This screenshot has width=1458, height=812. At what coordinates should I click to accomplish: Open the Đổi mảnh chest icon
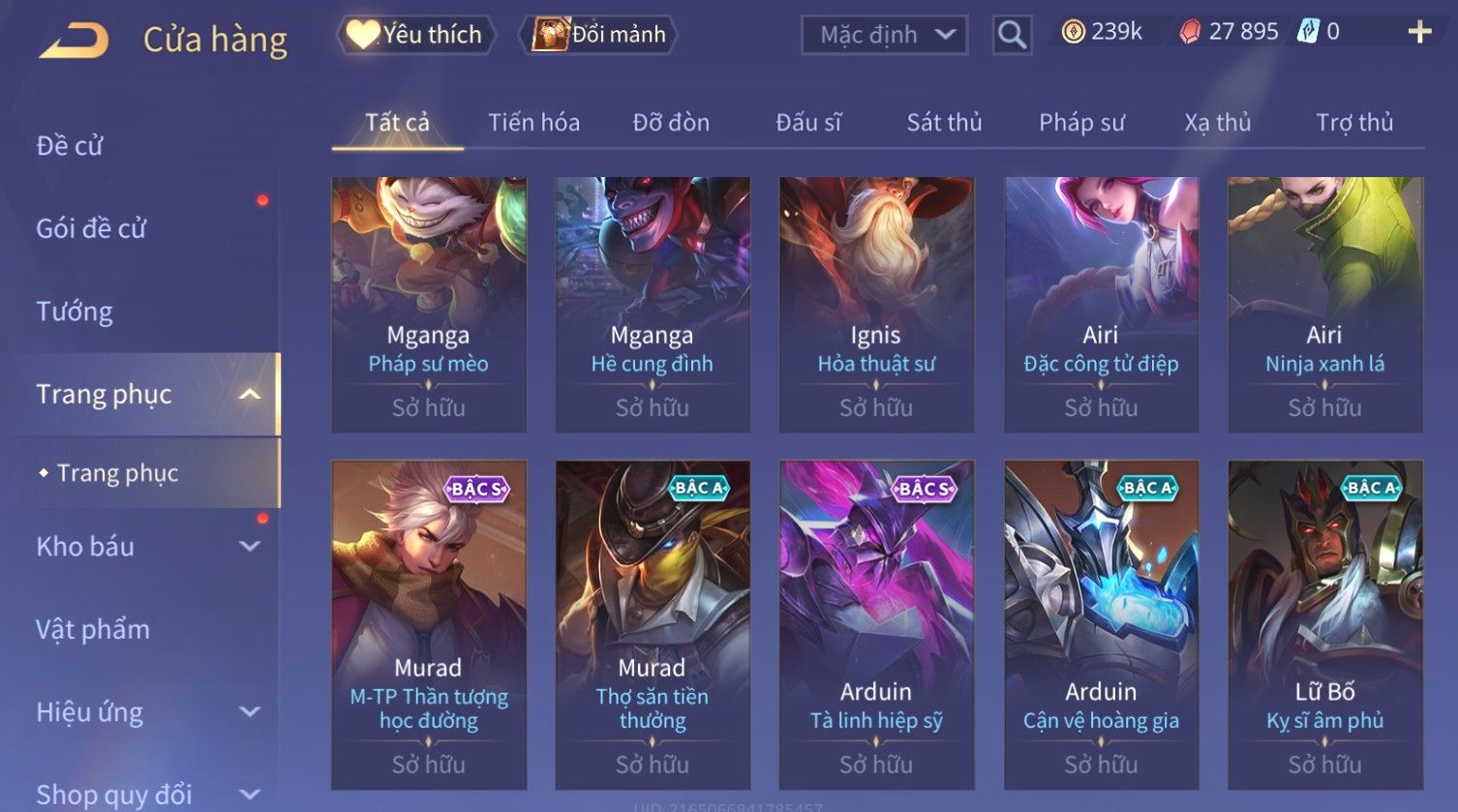tap(550, 35)
